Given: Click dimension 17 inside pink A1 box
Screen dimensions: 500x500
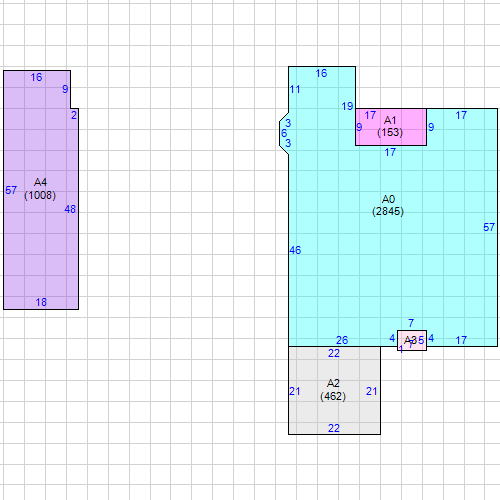Looking at the screenshot, I should (x=370, y=115).
